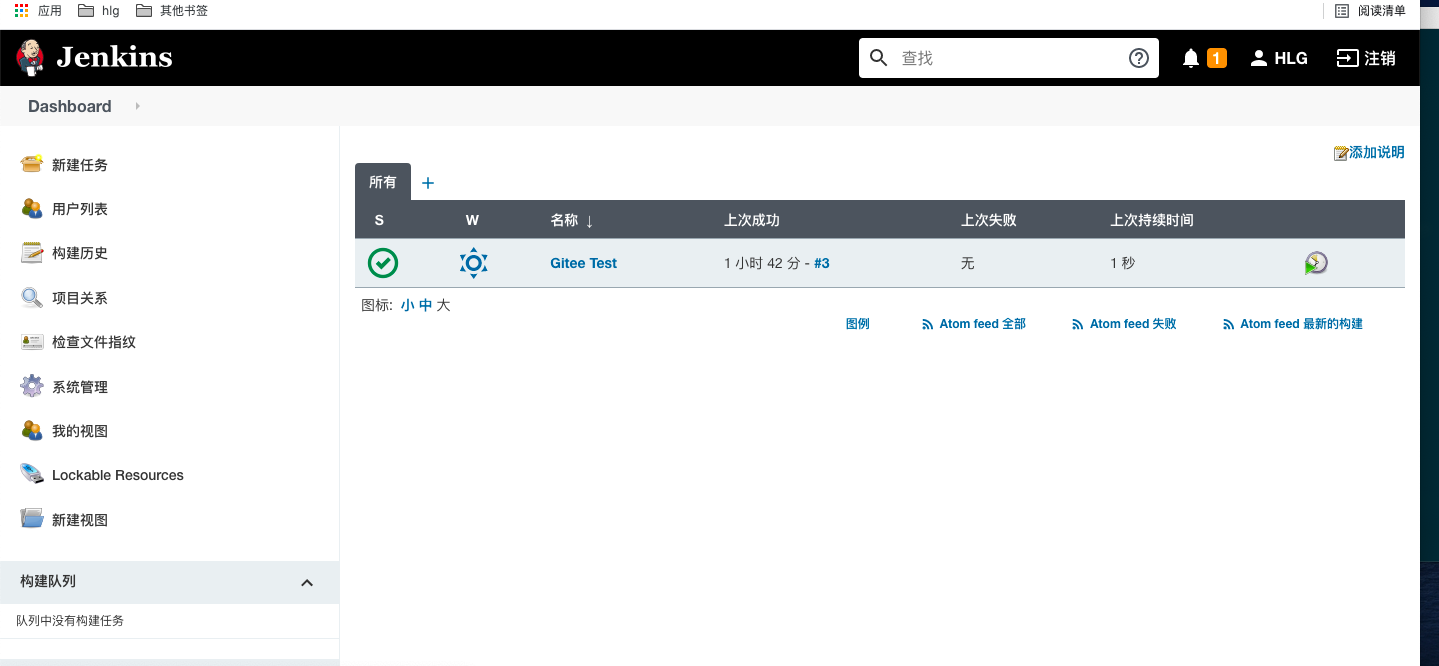Collapse the 构建队列 panel
1439x666 pixels.
pos(307,582)
